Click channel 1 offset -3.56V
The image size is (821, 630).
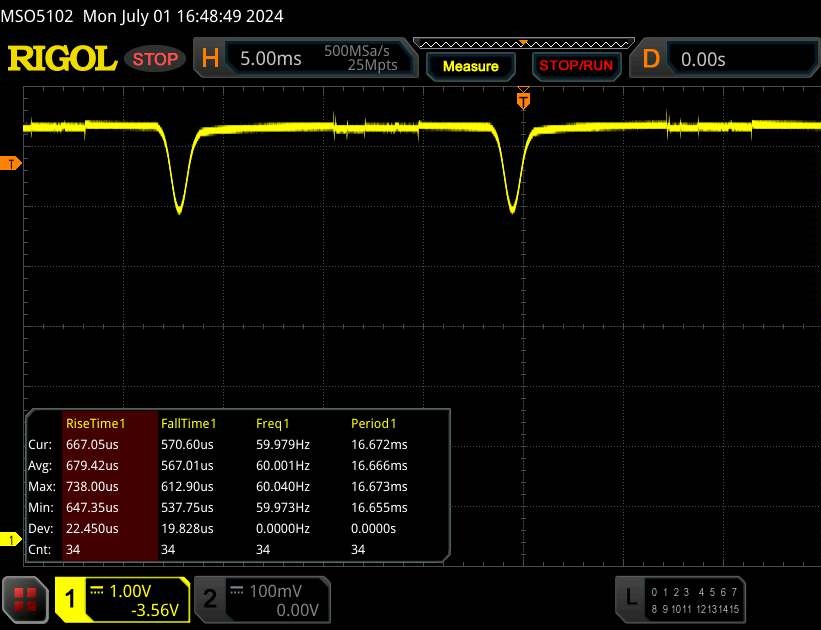[x=155, y=610]
